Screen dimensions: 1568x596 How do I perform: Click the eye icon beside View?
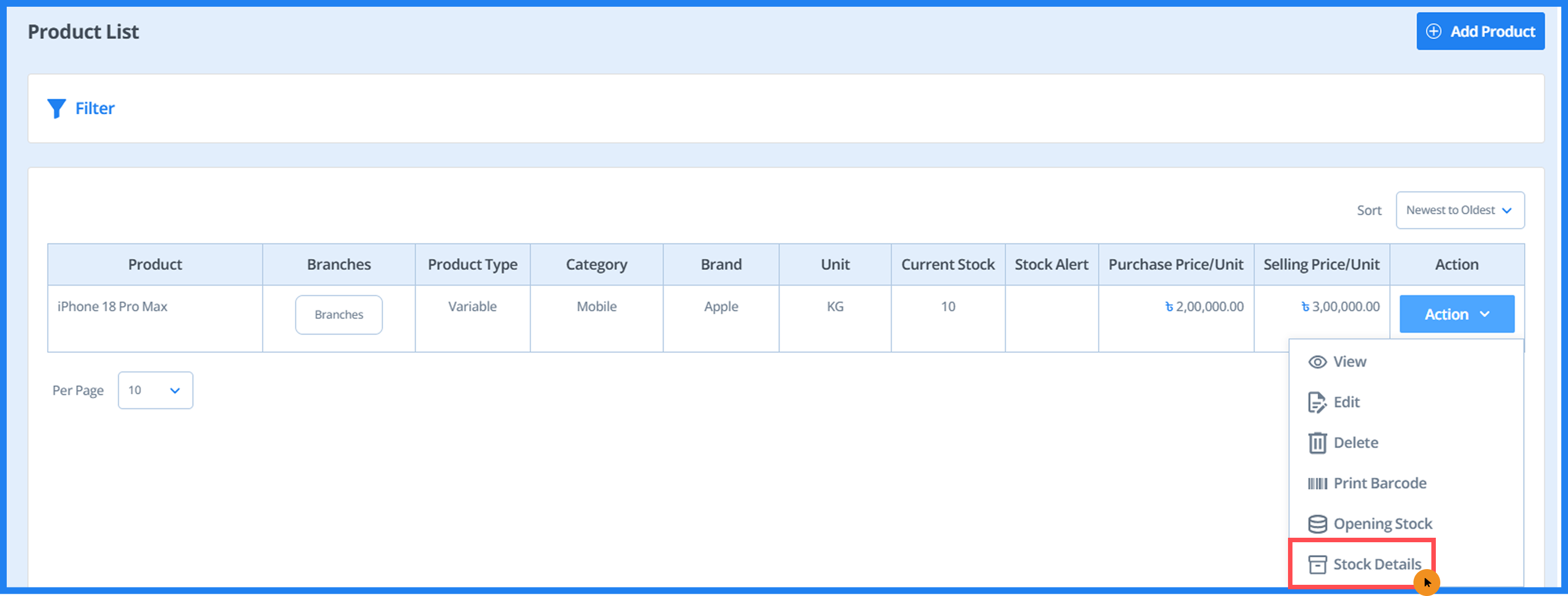[x=1317, y=362]
